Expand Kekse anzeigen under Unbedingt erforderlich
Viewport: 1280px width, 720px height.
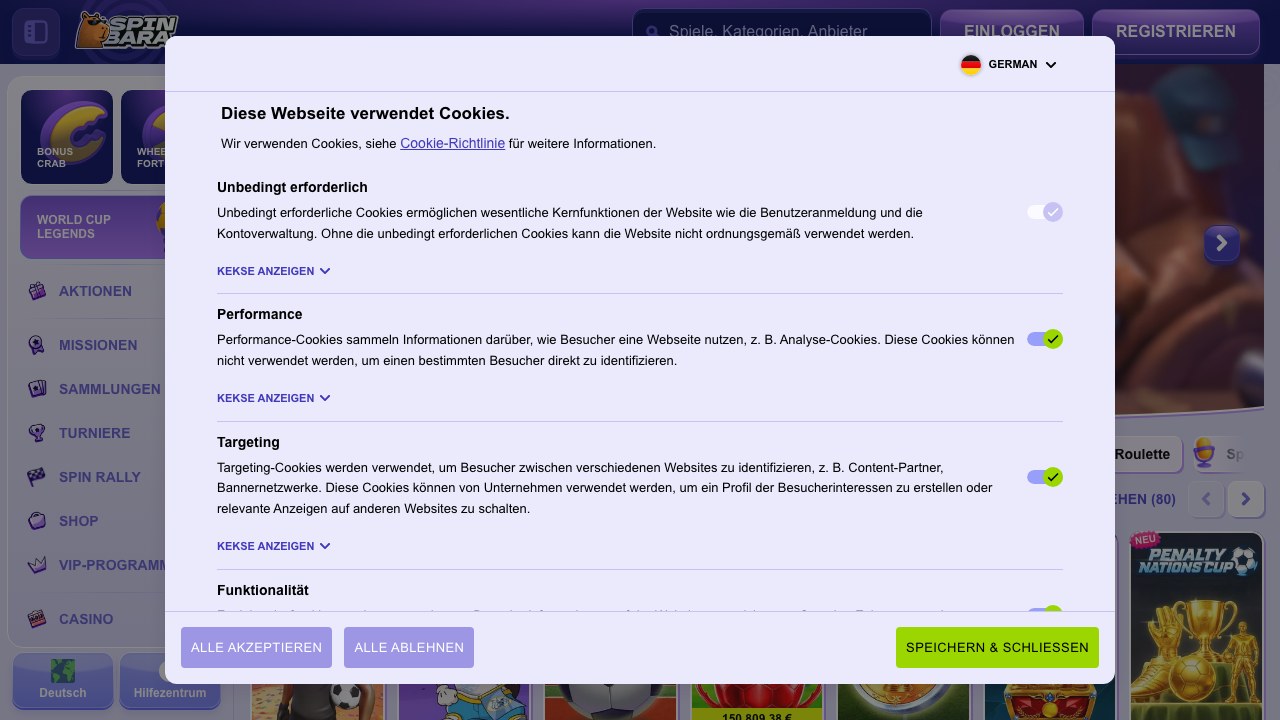click(274, 271)
